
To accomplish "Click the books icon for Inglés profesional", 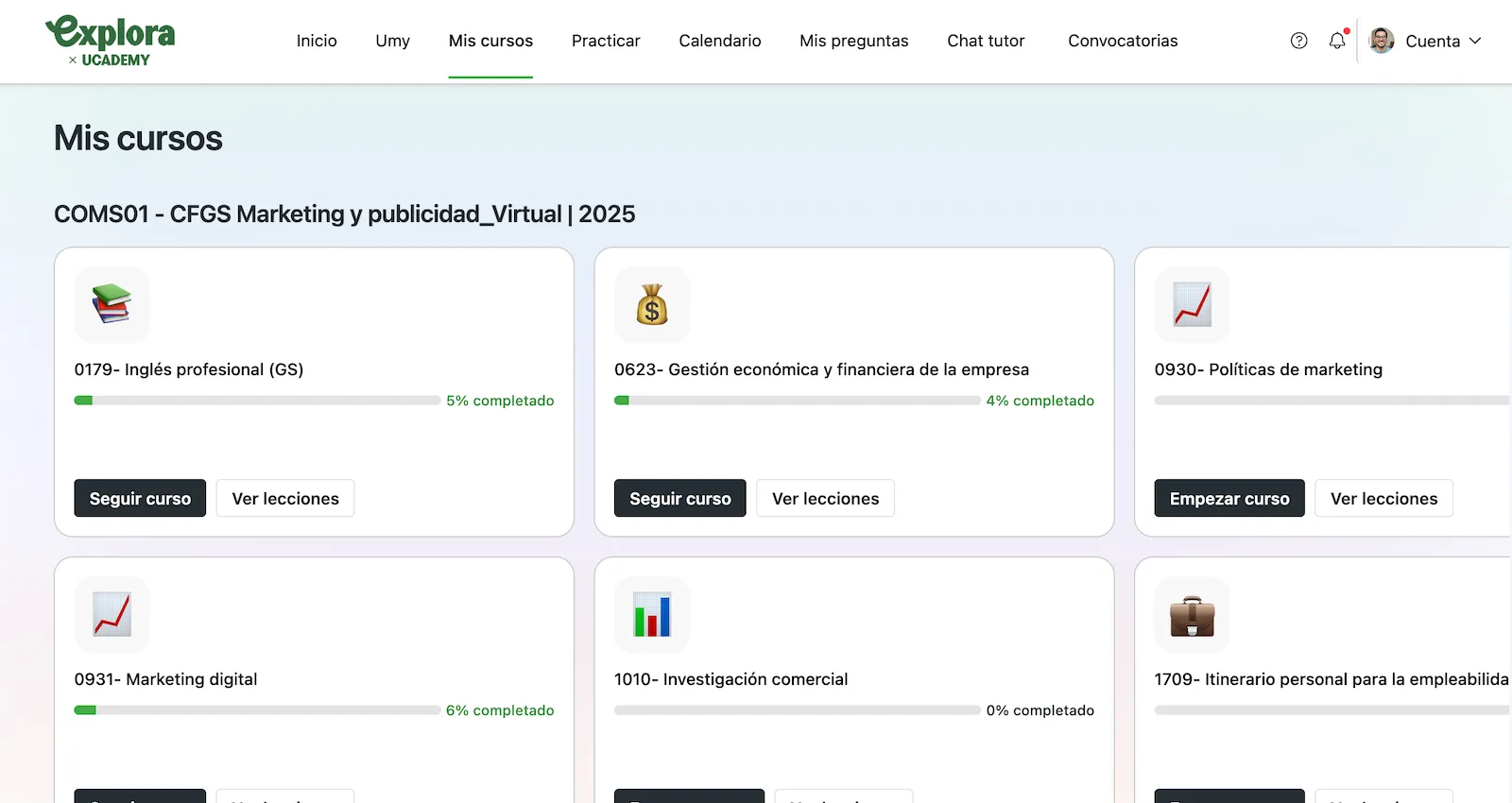I will [112, 304].
